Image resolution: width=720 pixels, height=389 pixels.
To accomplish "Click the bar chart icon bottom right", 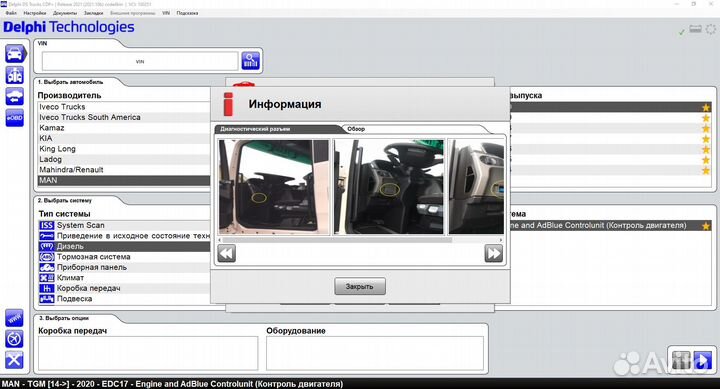I will point(681,361).
